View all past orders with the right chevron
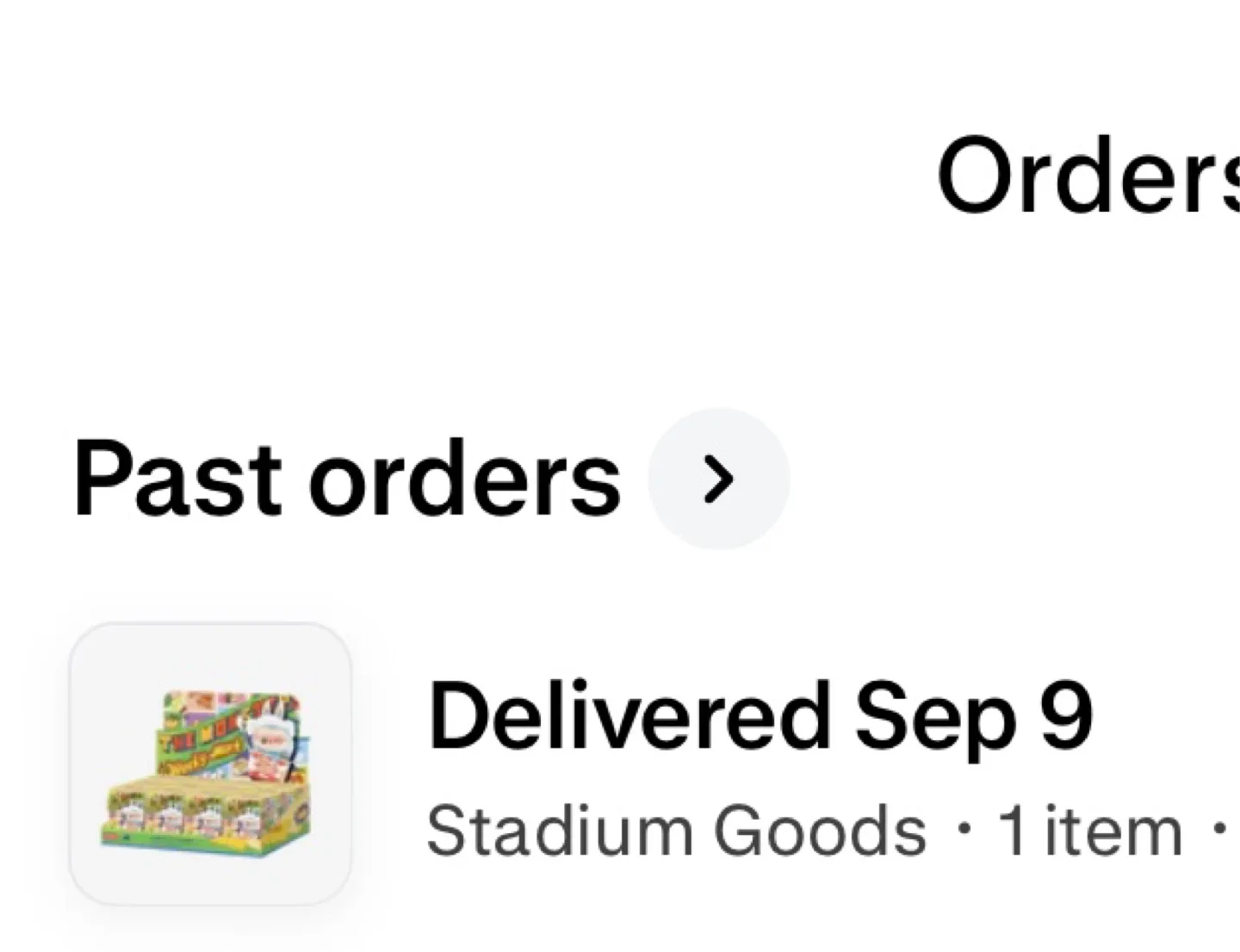 pyautogui.click(x=718, y=479)
